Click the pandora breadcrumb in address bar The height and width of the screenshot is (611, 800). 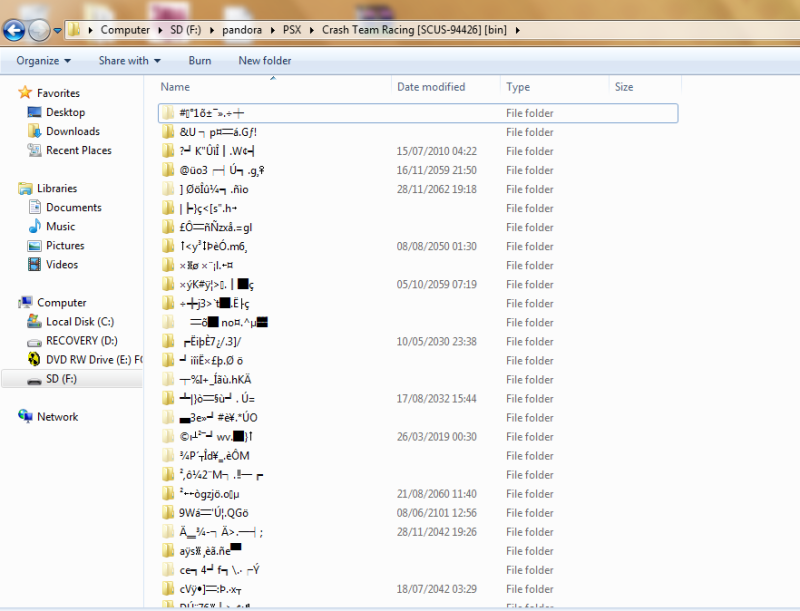243,30
